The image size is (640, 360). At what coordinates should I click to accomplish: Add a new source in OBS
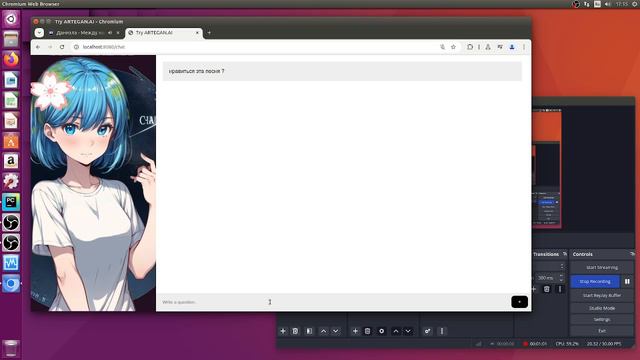point(355,331)
